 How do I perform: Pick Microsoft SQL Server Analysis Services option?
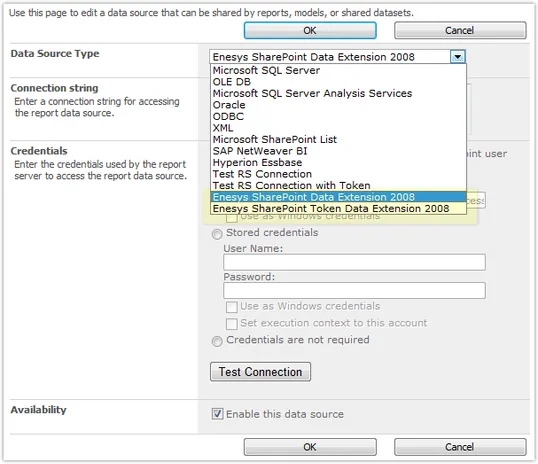(x=338, y=93)
